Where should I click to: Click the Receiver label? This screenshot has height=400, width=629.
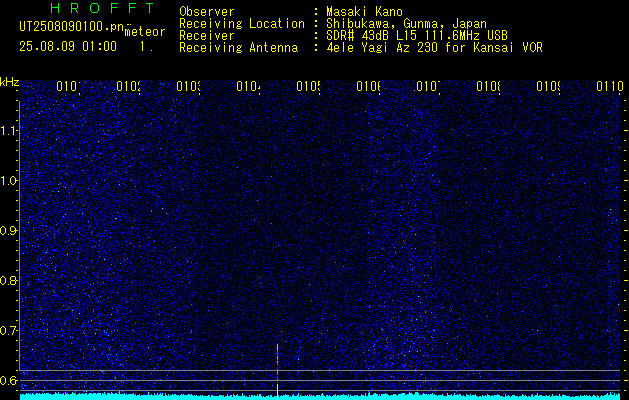pyautogui.click(x=207, y=36)
